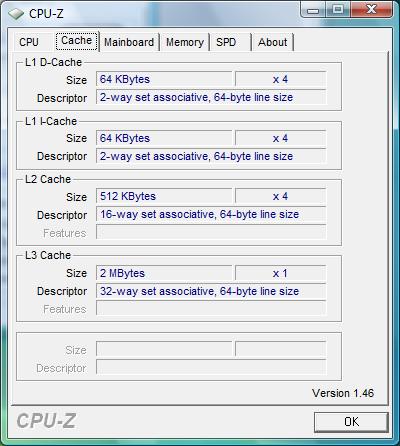Click the CPU-Z title bar icon
The height and width of the screenshot is (446, 400).
16,14
